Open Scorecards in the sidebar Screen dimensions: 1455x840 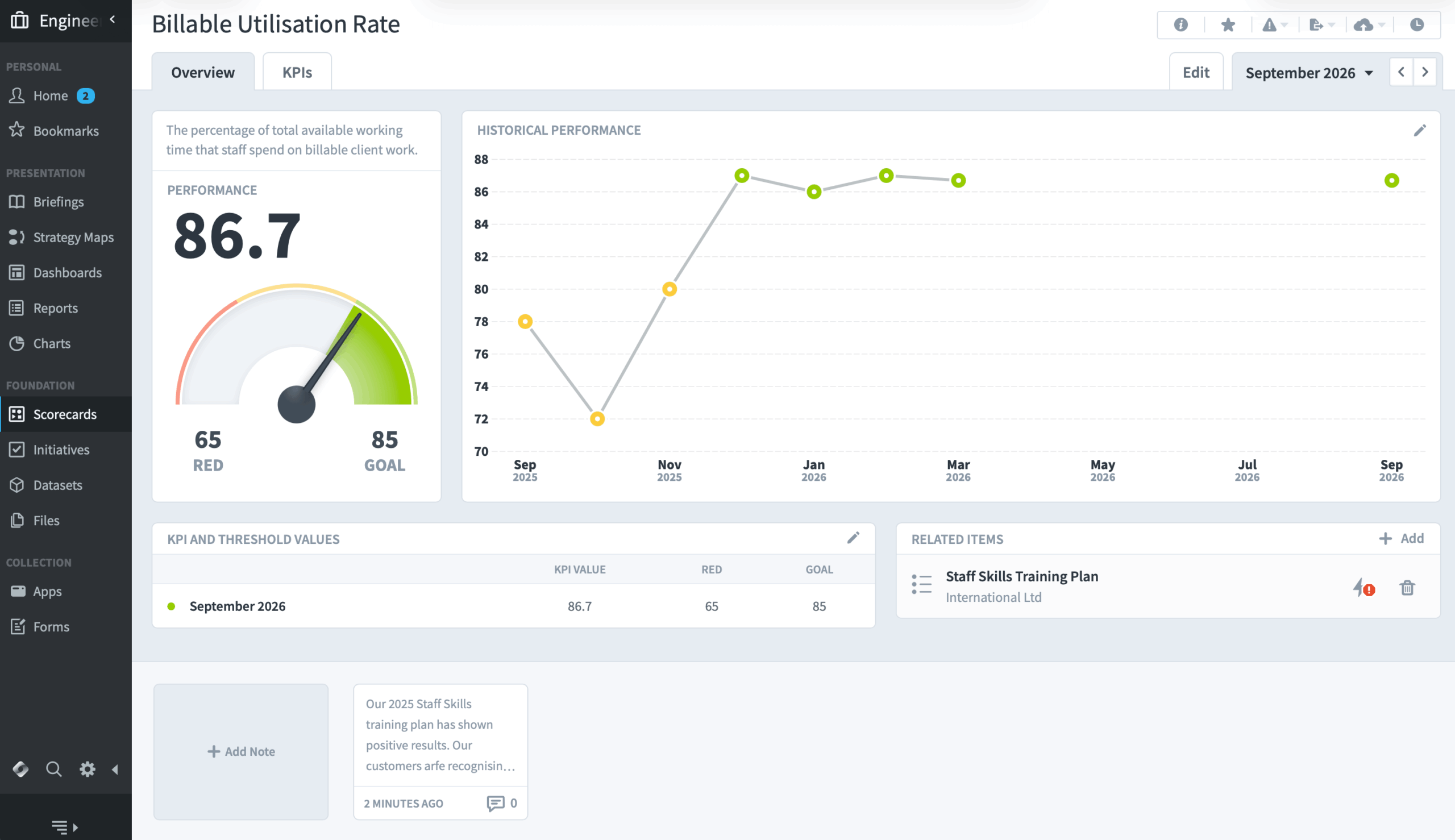(65, 414)
